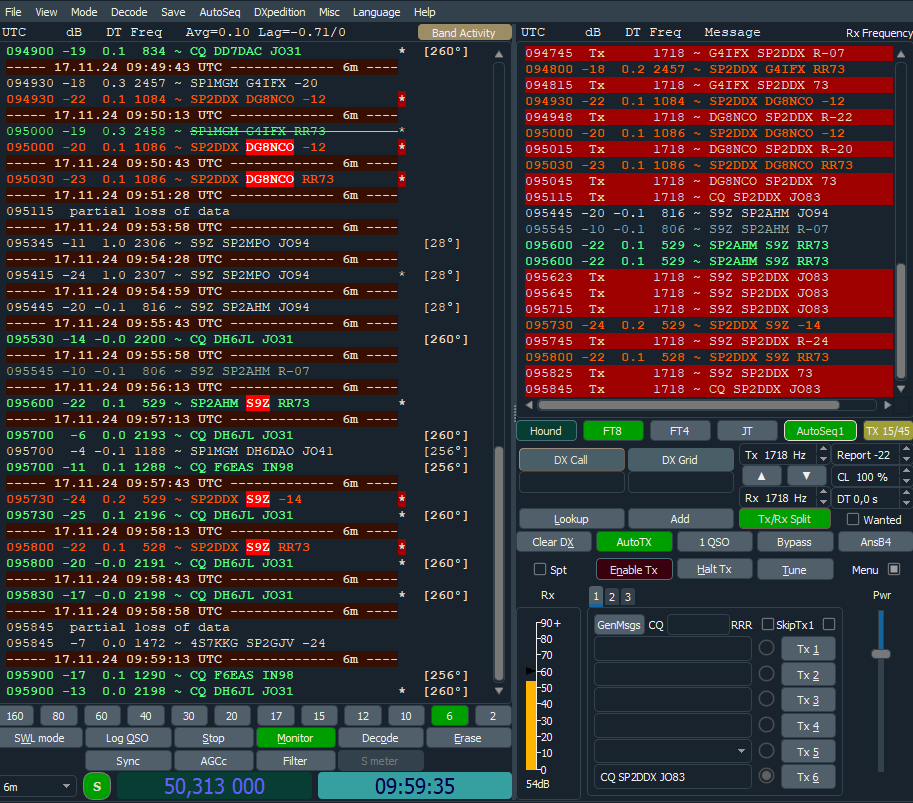Open the 6m band dropdown
The height and width of the screenshot is (803, 913).
click(x=38, y=787)
